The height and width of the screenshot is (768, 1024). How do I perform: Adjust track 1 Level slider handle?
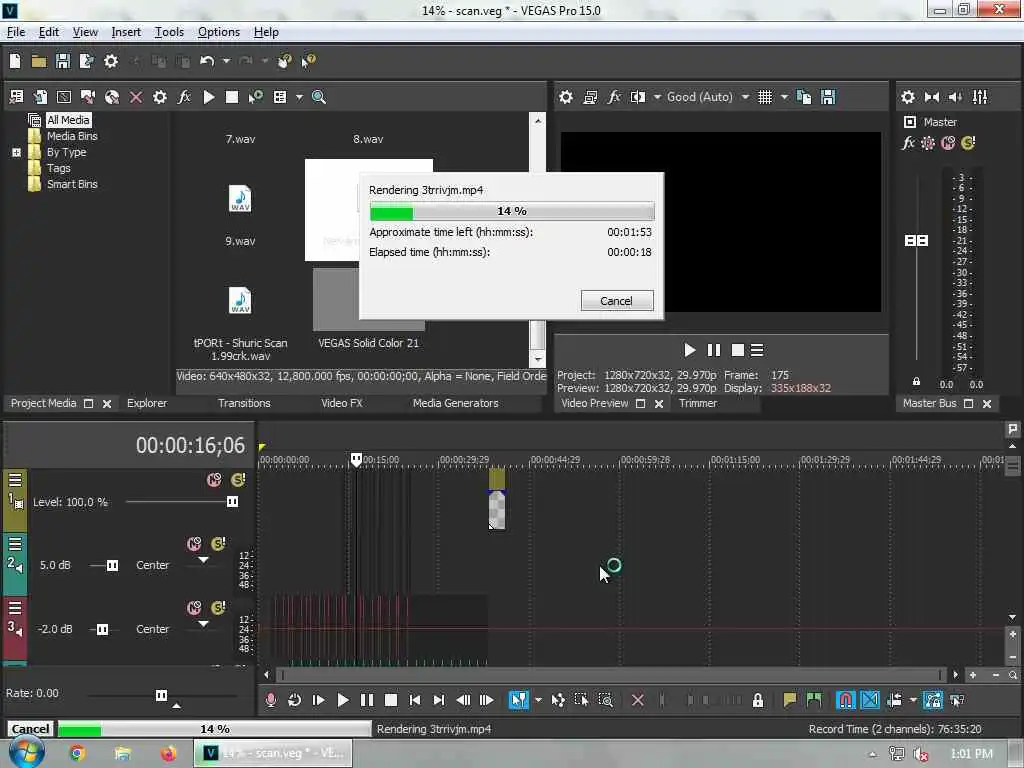coord(232,502)
